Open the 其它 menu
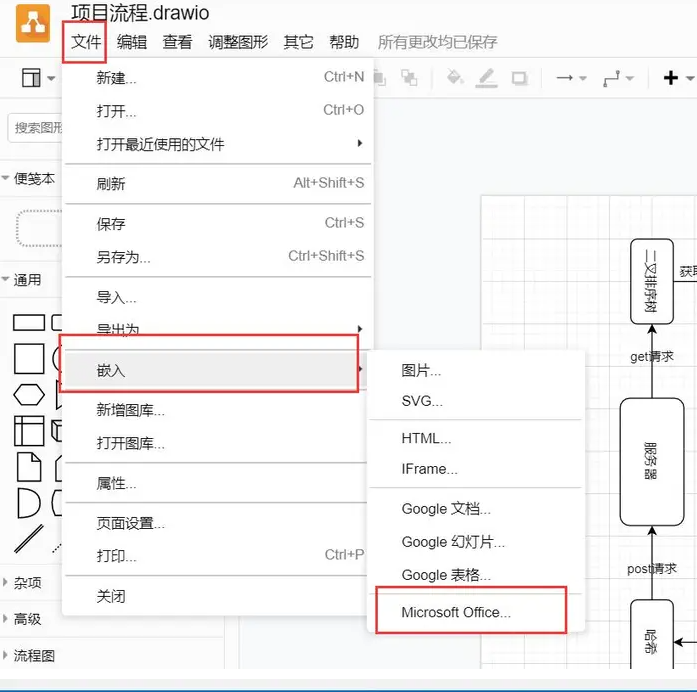 pyautogui.click(x=298, y=42)
